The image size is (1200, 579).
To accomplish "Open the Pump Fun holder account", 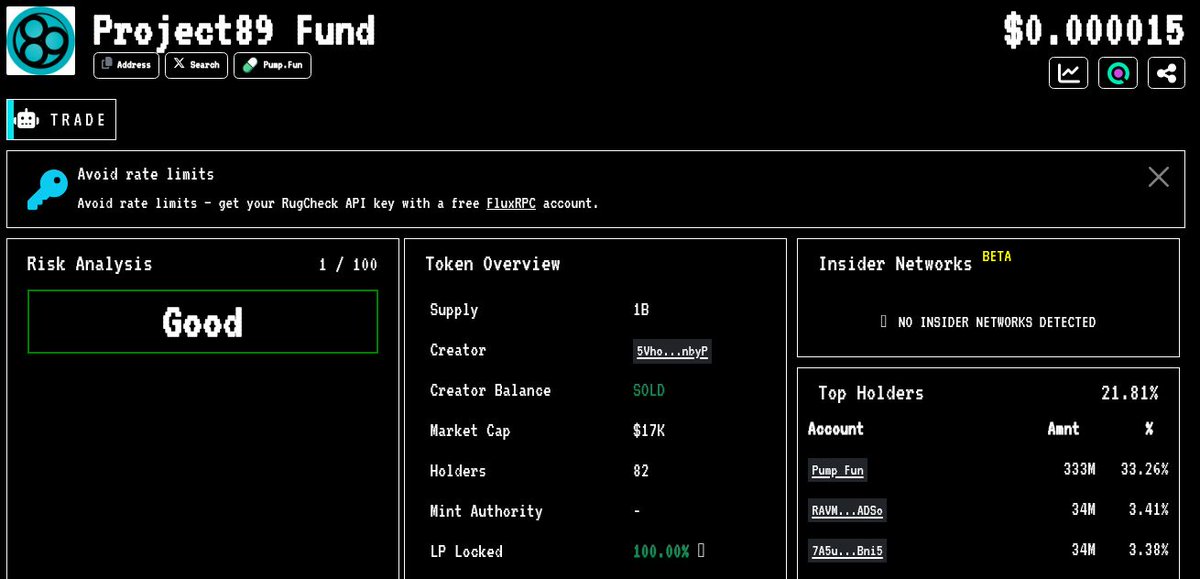I will click(x=837, y=470).
